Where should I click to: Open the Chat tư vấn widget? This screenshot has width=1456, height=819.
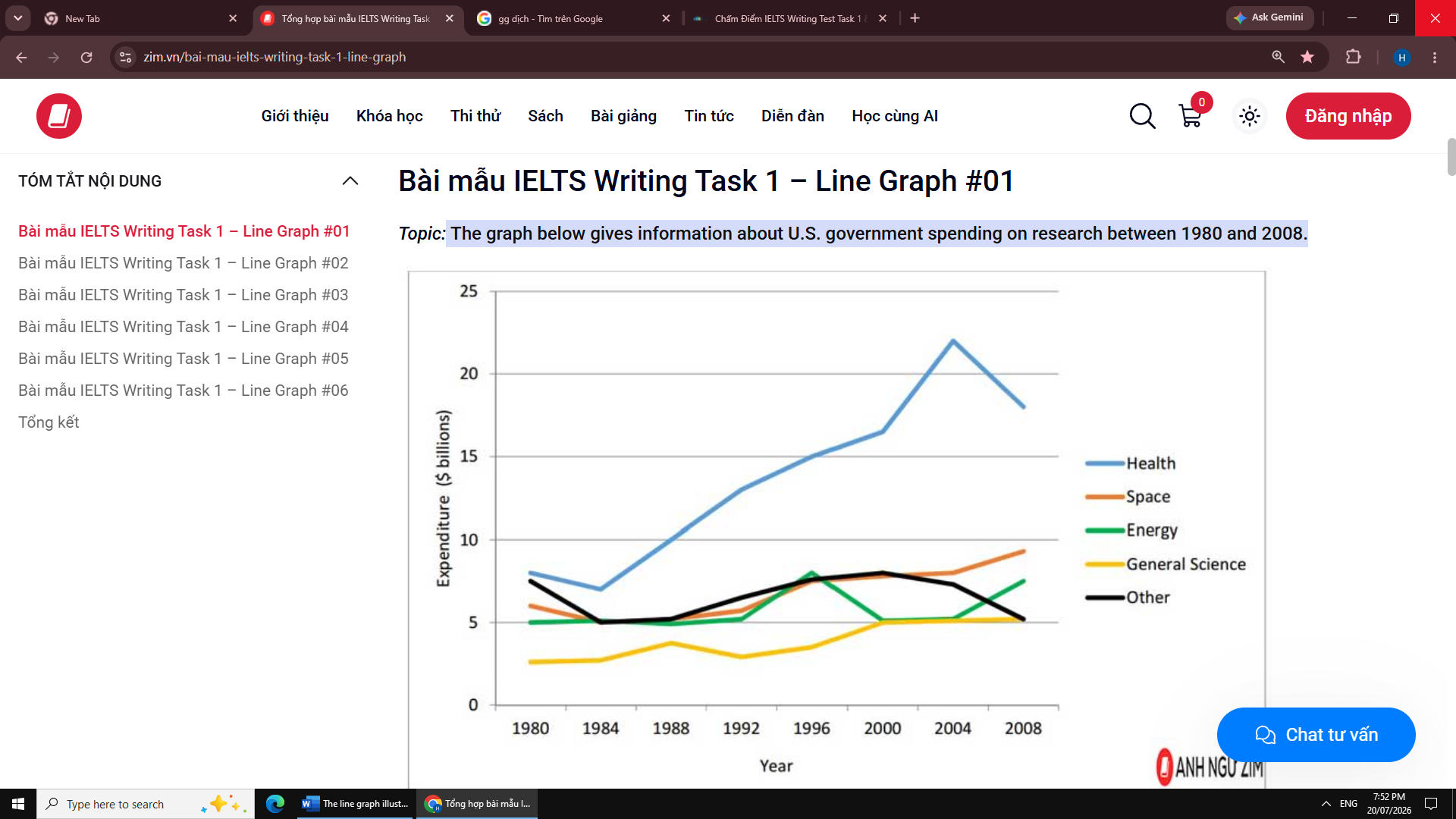tap(1316, 735)
